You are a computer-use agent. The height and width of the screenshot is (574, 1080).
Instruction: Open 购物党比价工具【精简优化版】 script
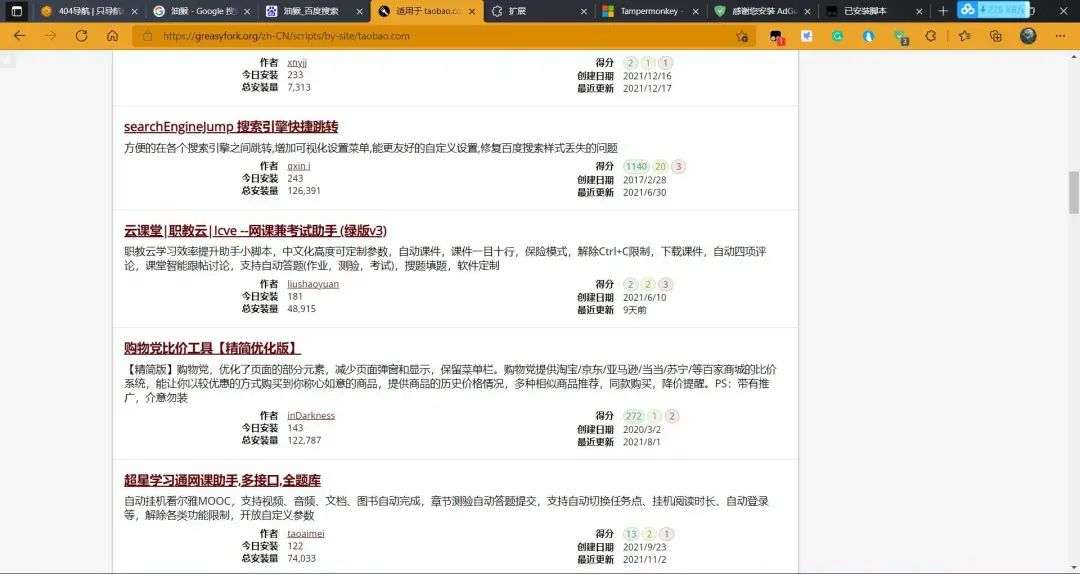(212, 348)
